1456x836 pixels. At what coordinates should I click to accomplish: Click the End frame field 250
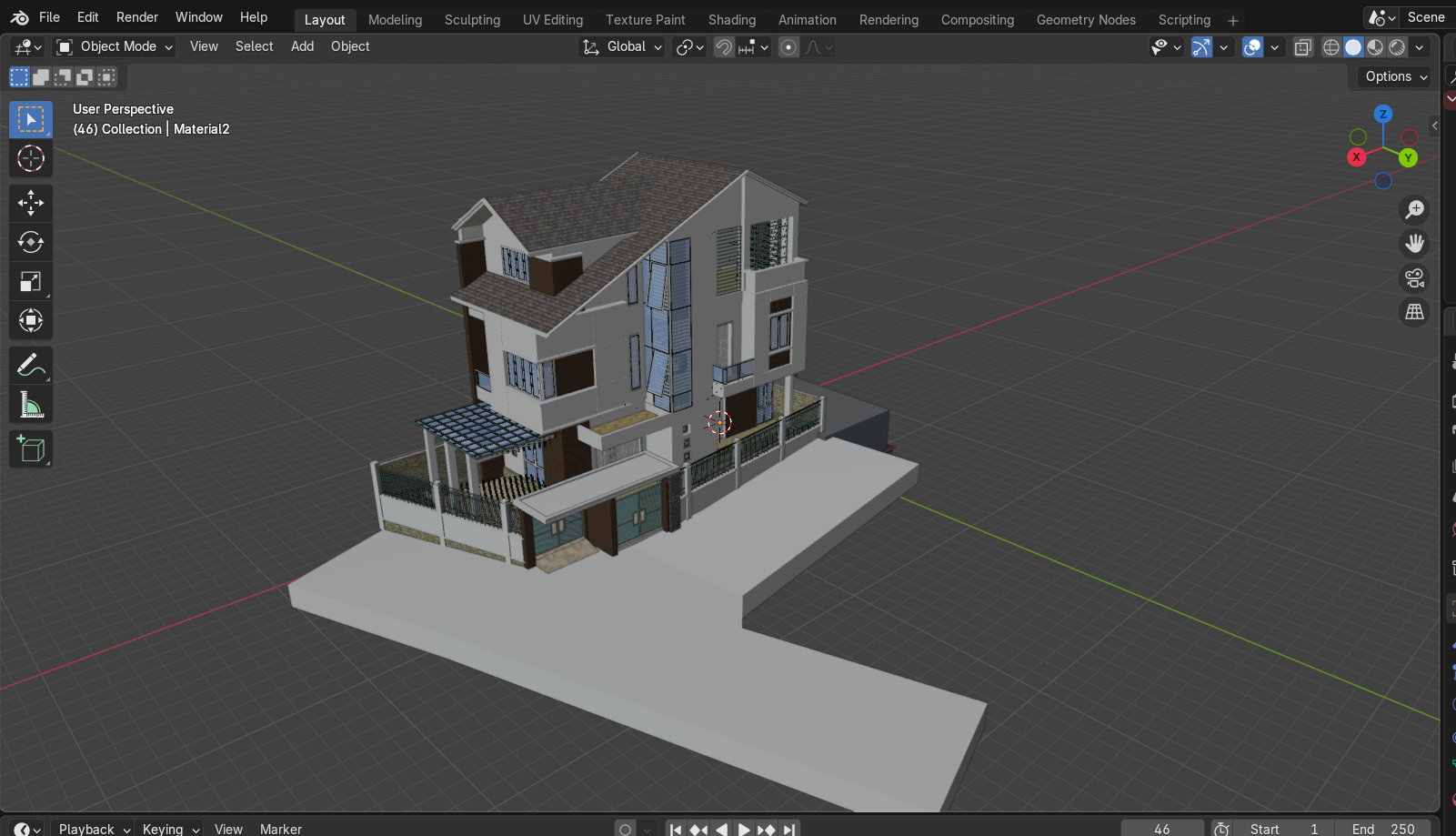click(x=1383, y=829)
